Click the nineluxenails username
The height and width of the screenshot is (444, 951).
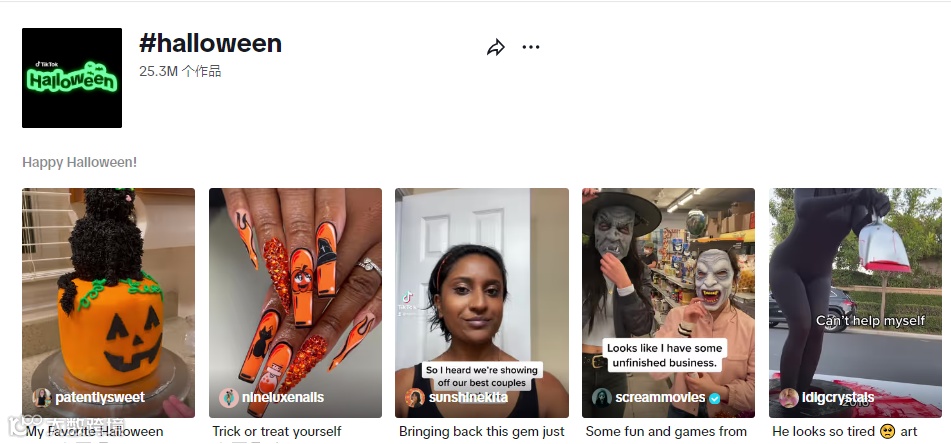pos(283,398)
